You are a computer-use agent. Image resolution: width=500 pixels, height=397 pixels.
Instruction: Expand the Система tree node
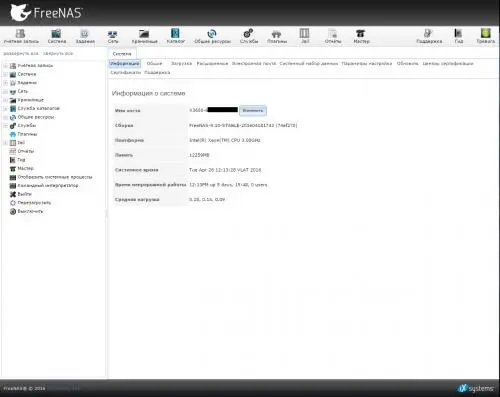pyautogui.click(x=5, y=74)
